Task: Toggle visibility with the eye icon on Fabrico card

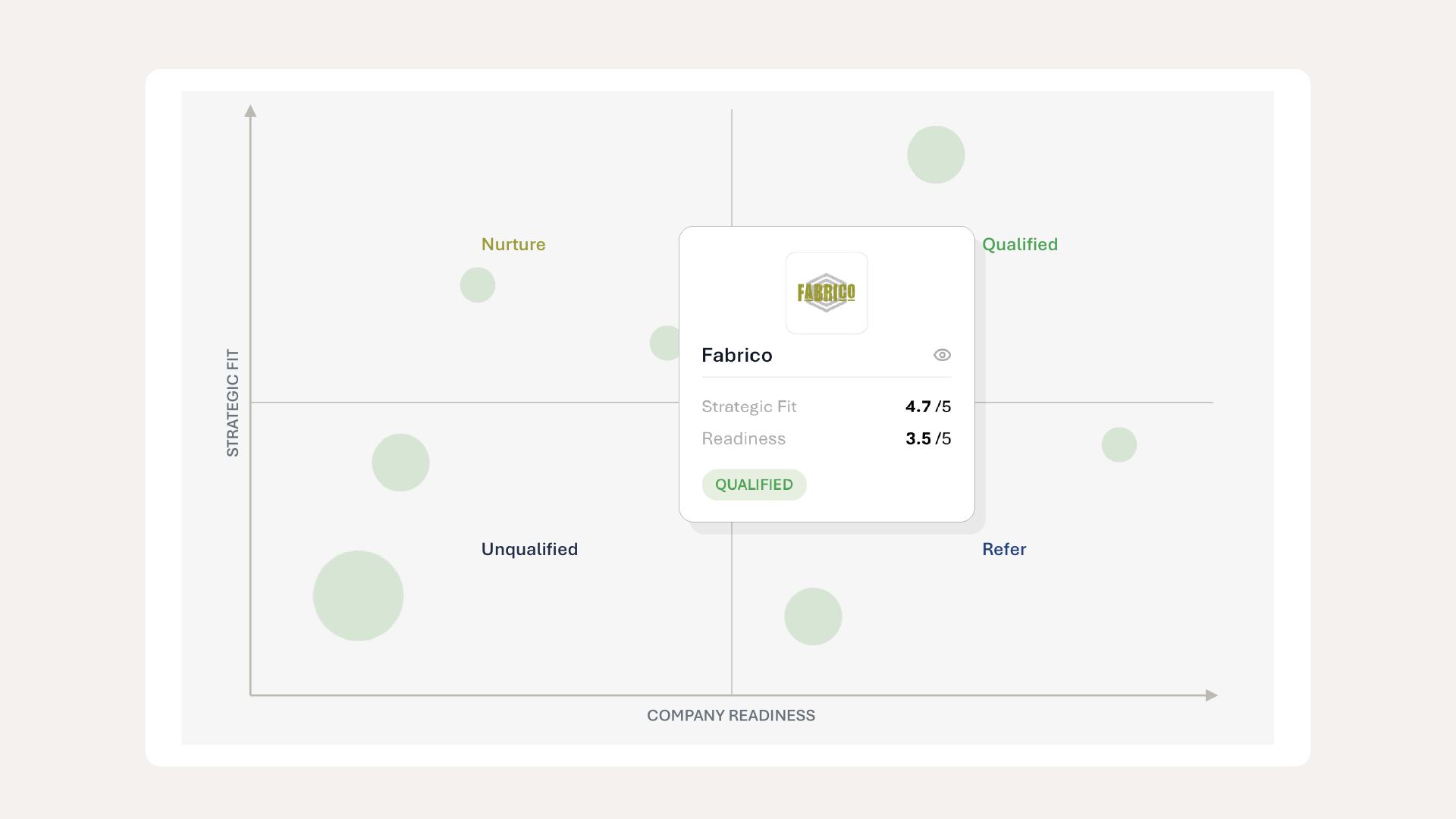Action: [x=942, y=355]
